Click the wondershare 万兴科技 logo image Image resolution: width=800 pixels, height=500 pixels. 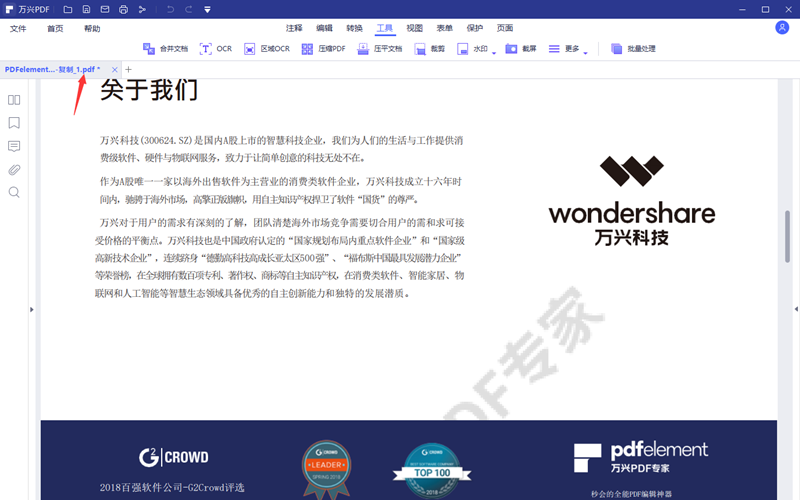pos(632,201)
